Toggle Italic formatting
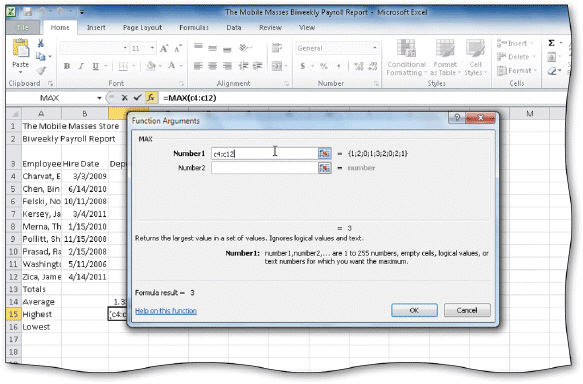583x384 pixels. click(81, 66)
